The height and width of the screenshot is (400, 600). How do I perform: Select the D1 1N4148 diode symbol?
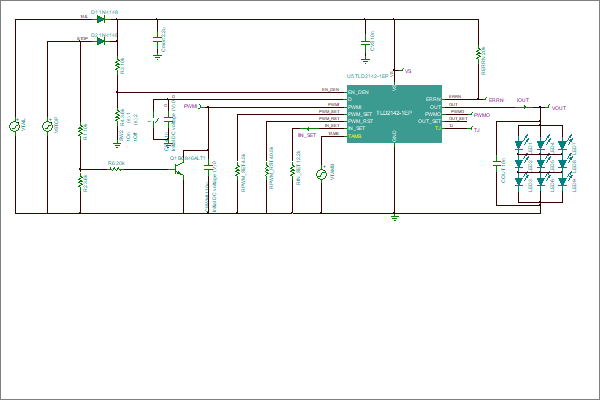[x=101, y=19]
